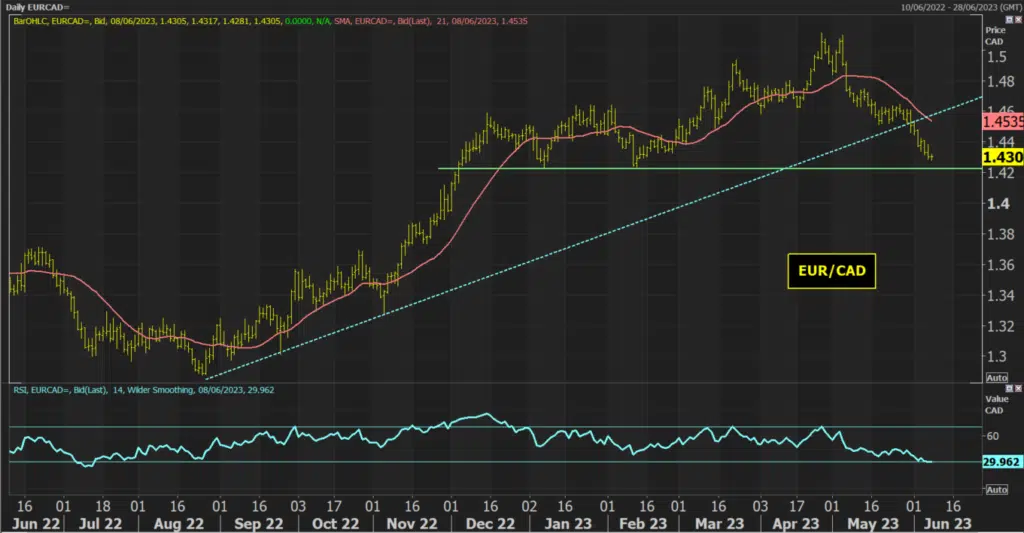Select the SMA 21 legend entry
The image size is (1024, 533).
(x=431, y=21)
